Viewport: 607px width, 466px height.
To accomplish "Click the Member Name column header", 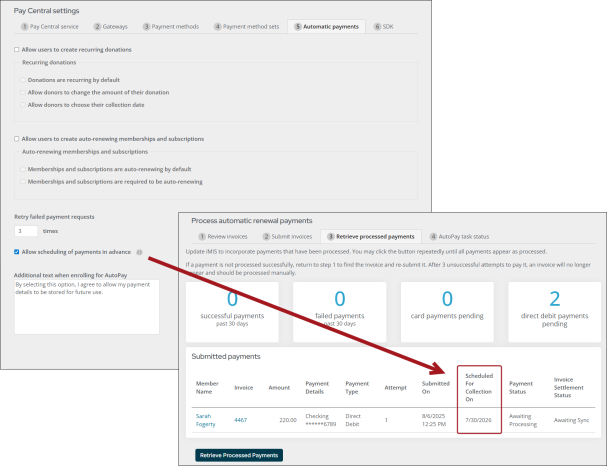I will (x=207, y=387).
